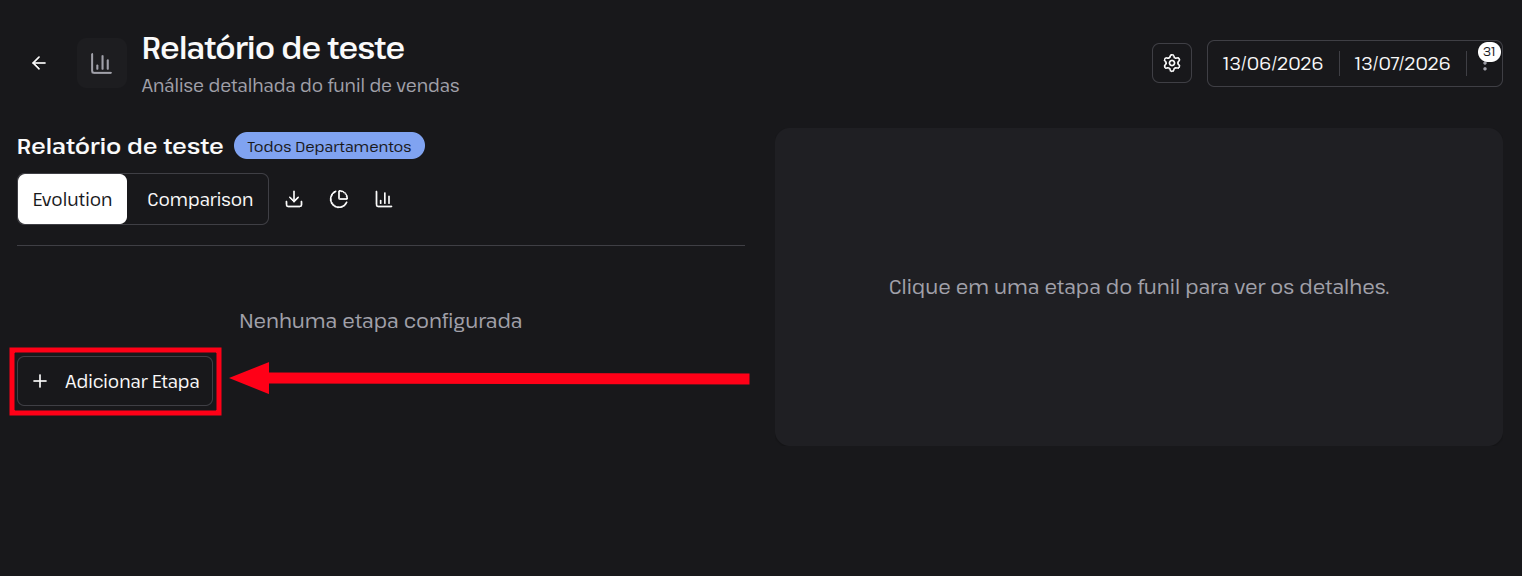This screenshot has width=1522, height=576.
Task: Click the funnel report chart icon beside title
Action: pyautogui.click(x=101, y=63)
